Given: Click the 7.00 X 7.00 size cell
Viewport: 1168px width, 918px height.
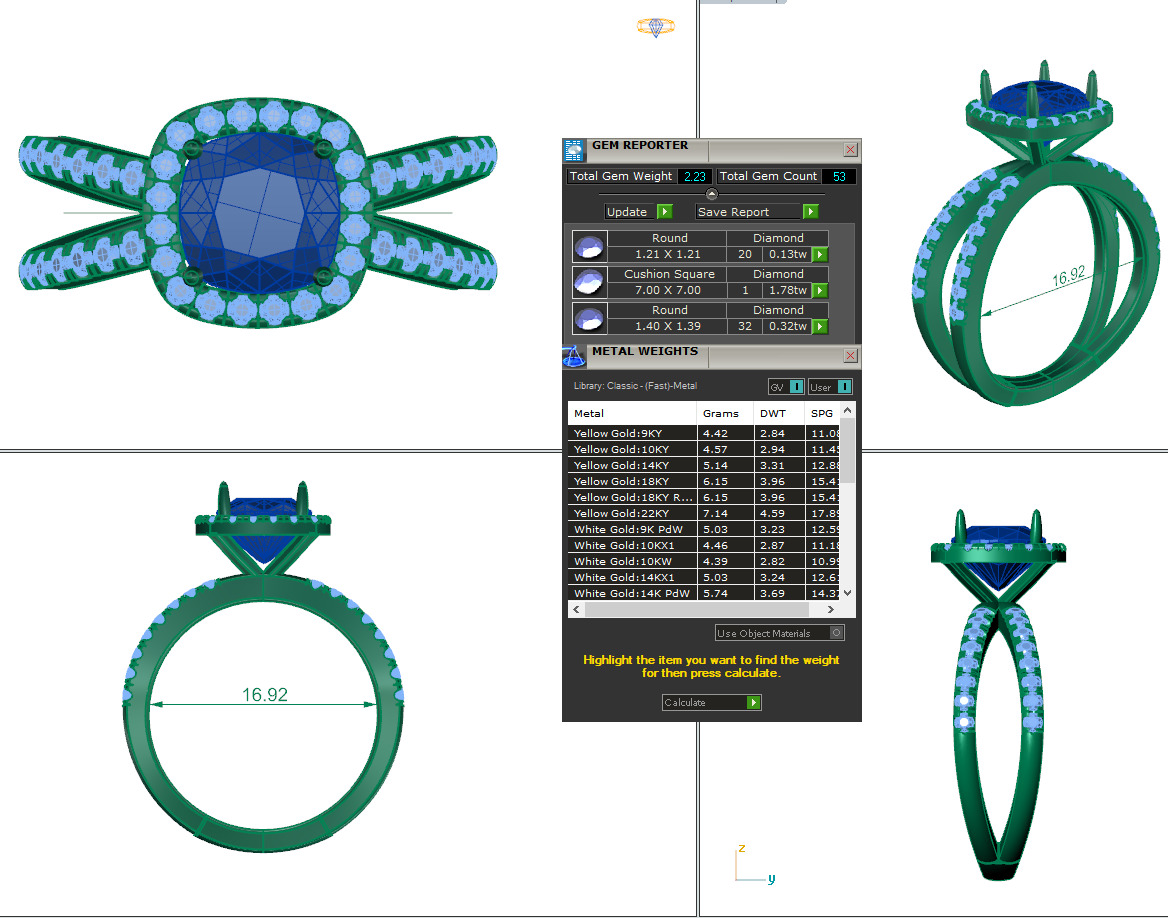Looking at the screenshot, I should click(x=667, y=290).
